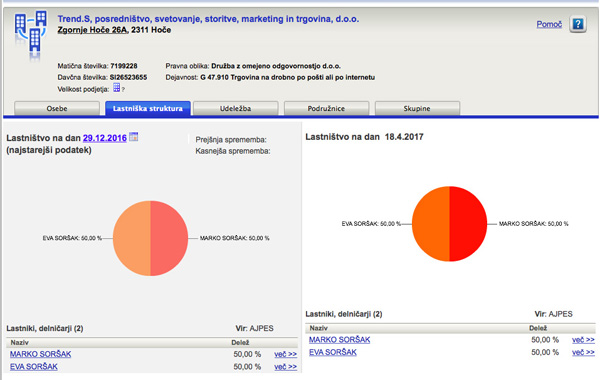
Task: Select the Lastniška struktura tab
Action: click(x=148, y=108)
